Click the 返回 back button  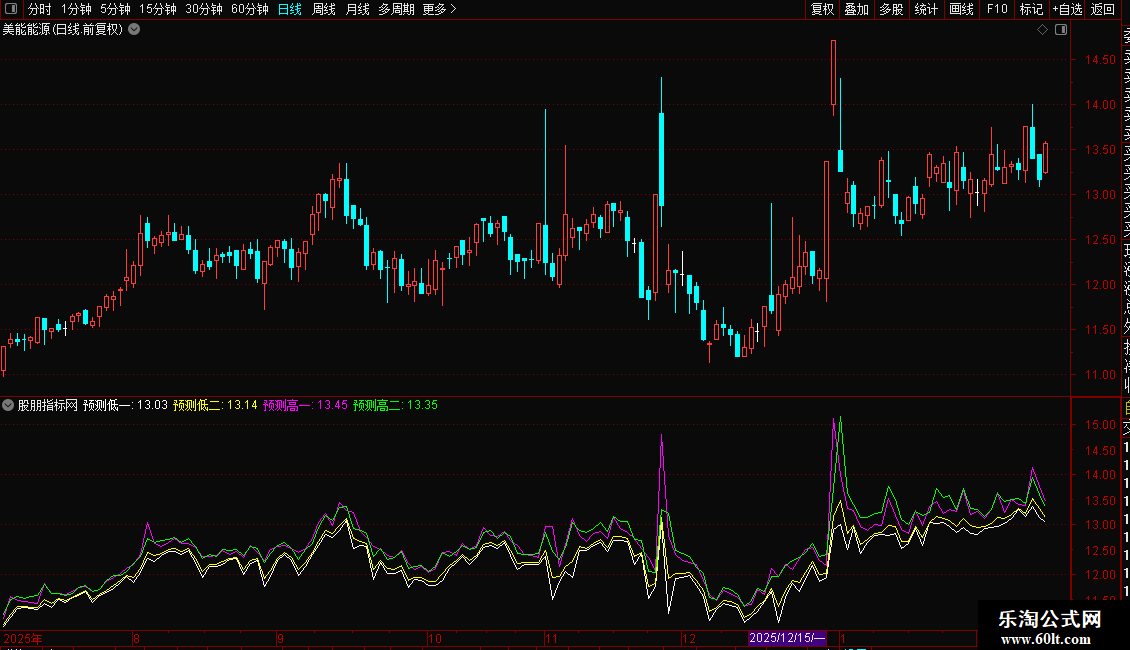point(1103,9)
